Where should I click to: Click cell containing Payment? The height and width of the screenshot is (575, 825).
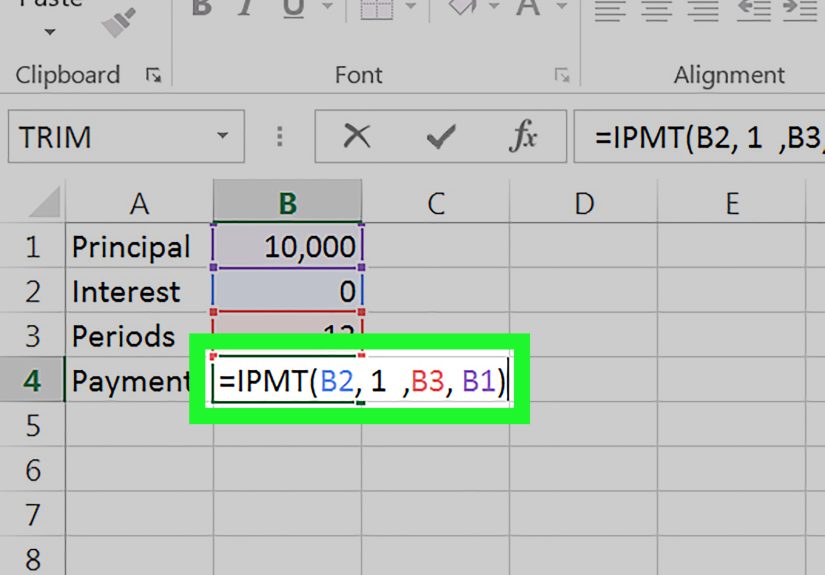tap(139, 380)
